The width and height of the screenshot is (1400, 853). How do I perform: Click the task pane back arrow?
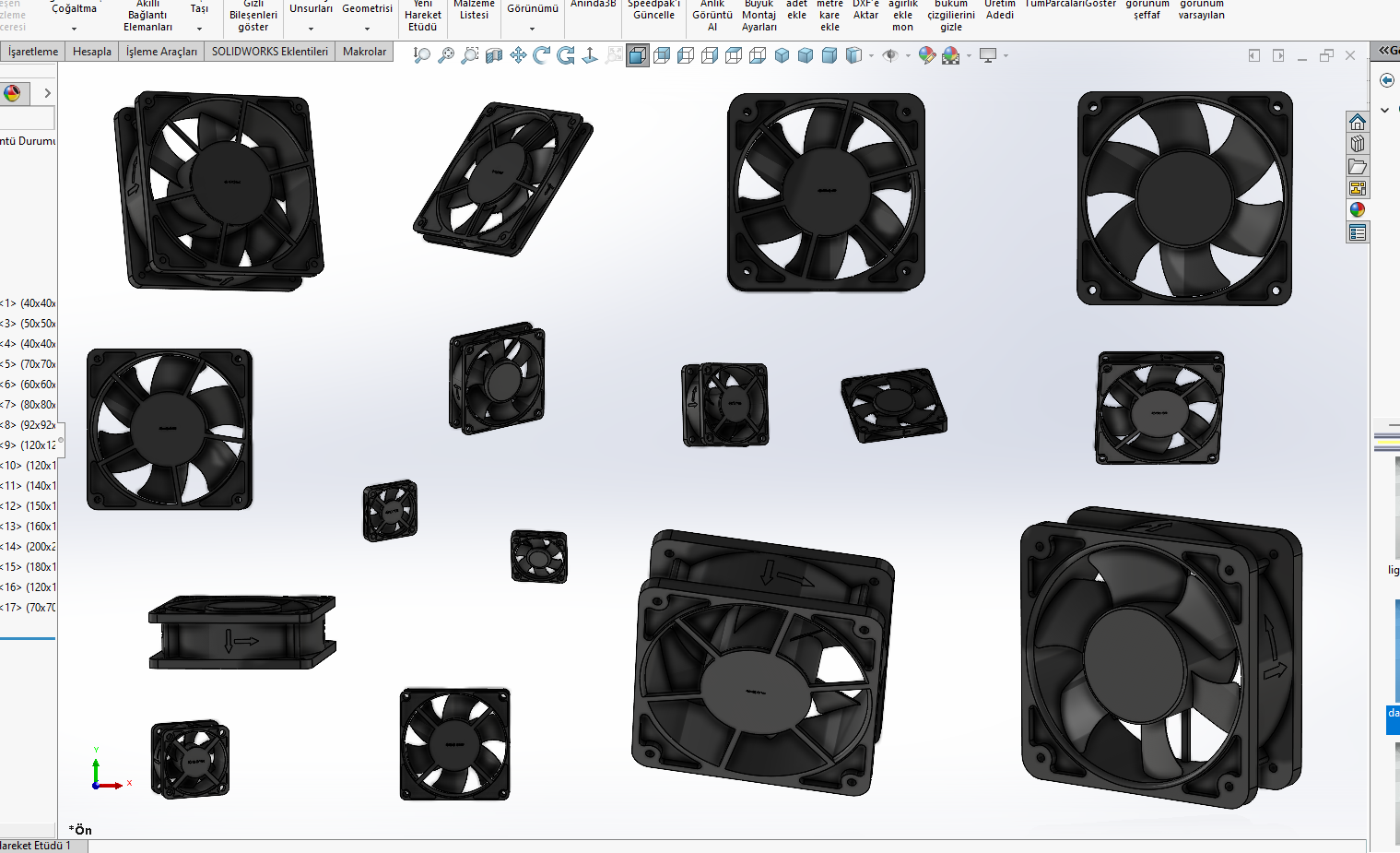pyautogui.click(x=1387, y=80)
